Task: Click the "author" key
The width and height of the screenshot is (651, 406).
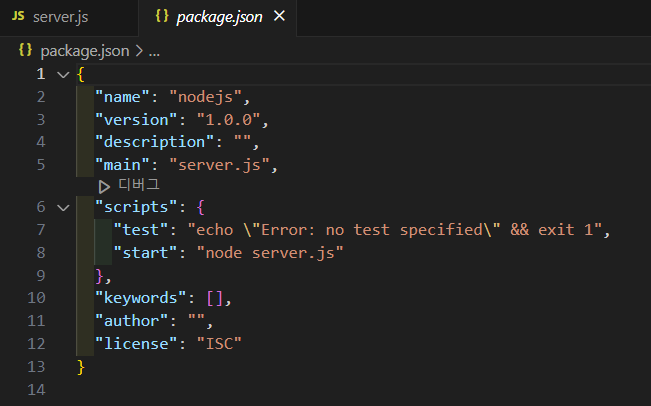Action: pyautogui.click(x=132, y=321)
